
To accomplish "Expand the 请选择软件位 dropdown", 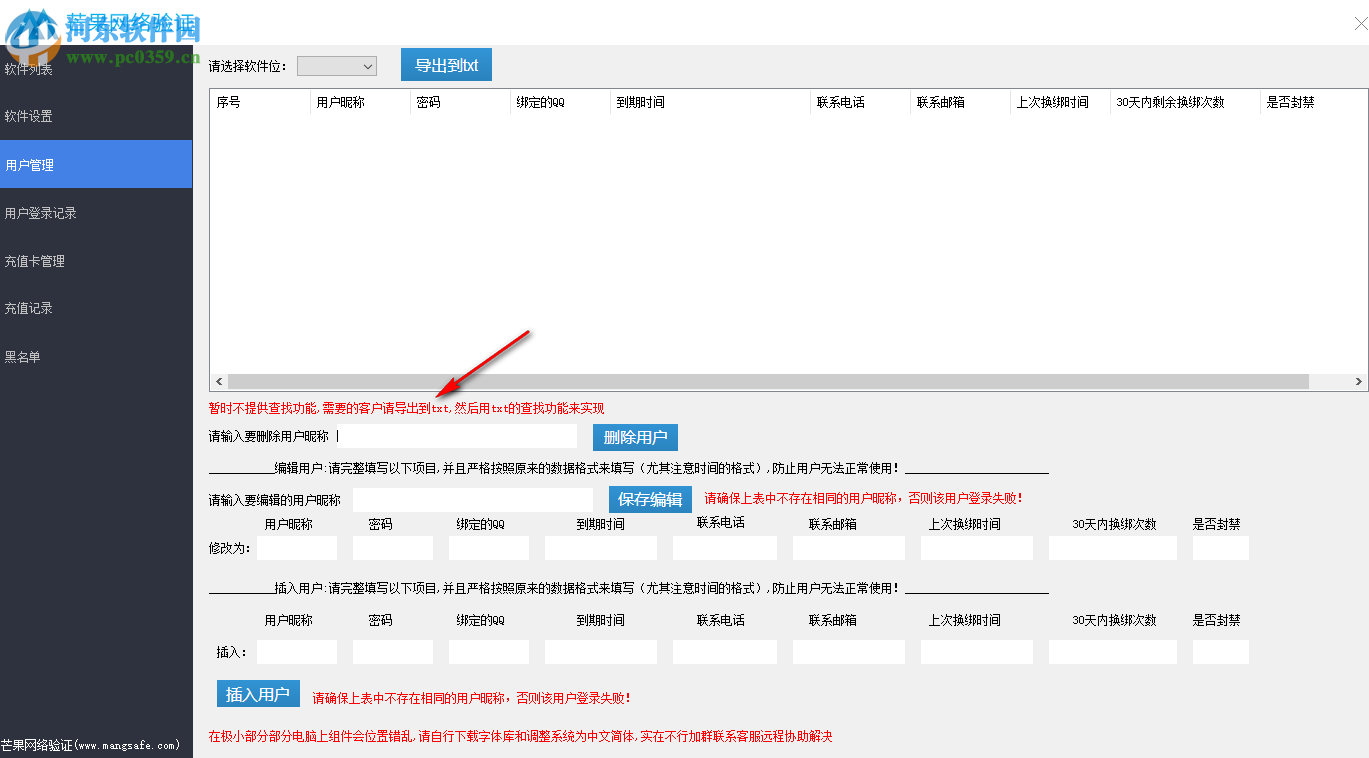I will click(x=337, y=65).
